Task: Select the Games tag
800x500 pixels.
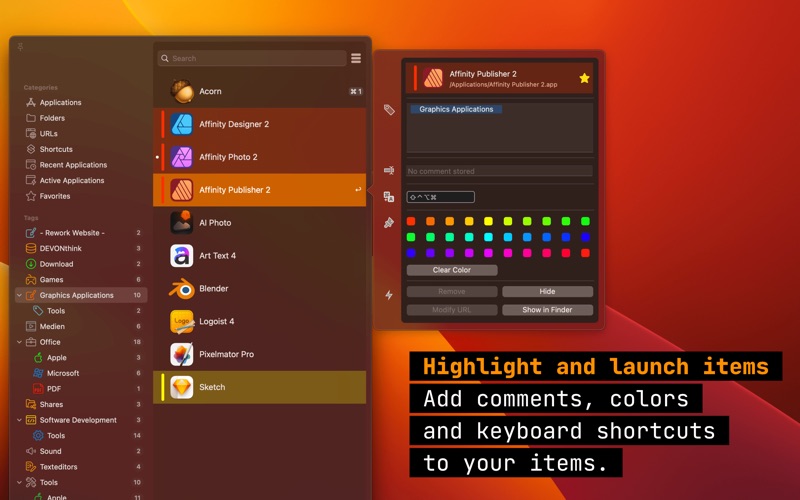Action: (x=82, y=280)
